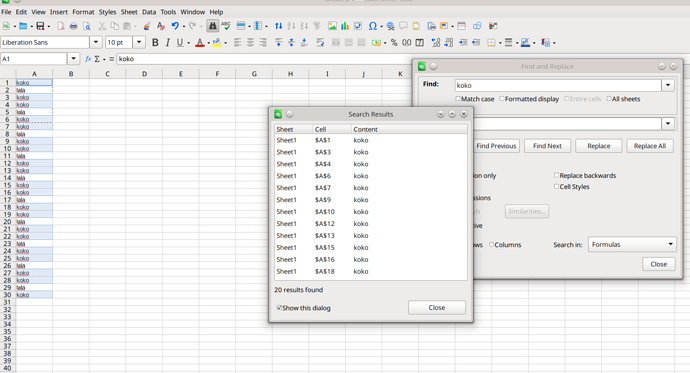
Task: Click the Replace All button
Action: coord(650,146)
